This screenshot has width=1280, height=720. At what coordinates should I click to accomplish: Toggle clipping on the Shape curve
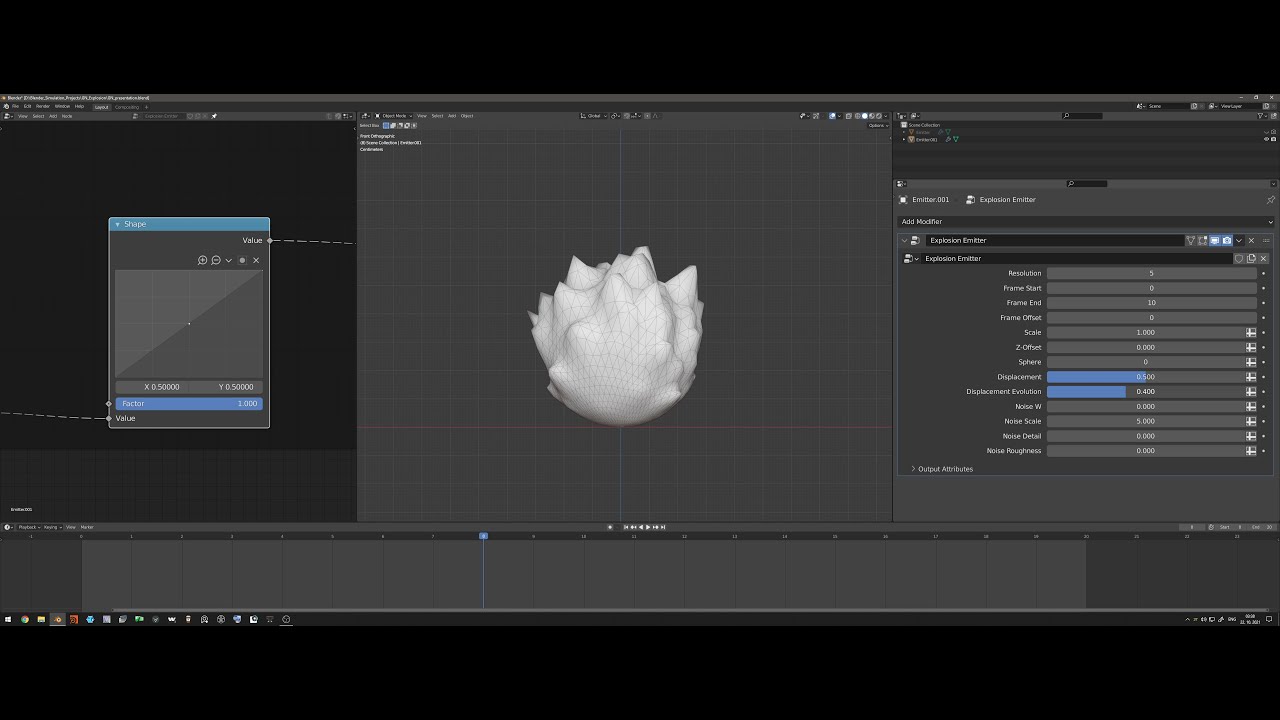(242, 260)
